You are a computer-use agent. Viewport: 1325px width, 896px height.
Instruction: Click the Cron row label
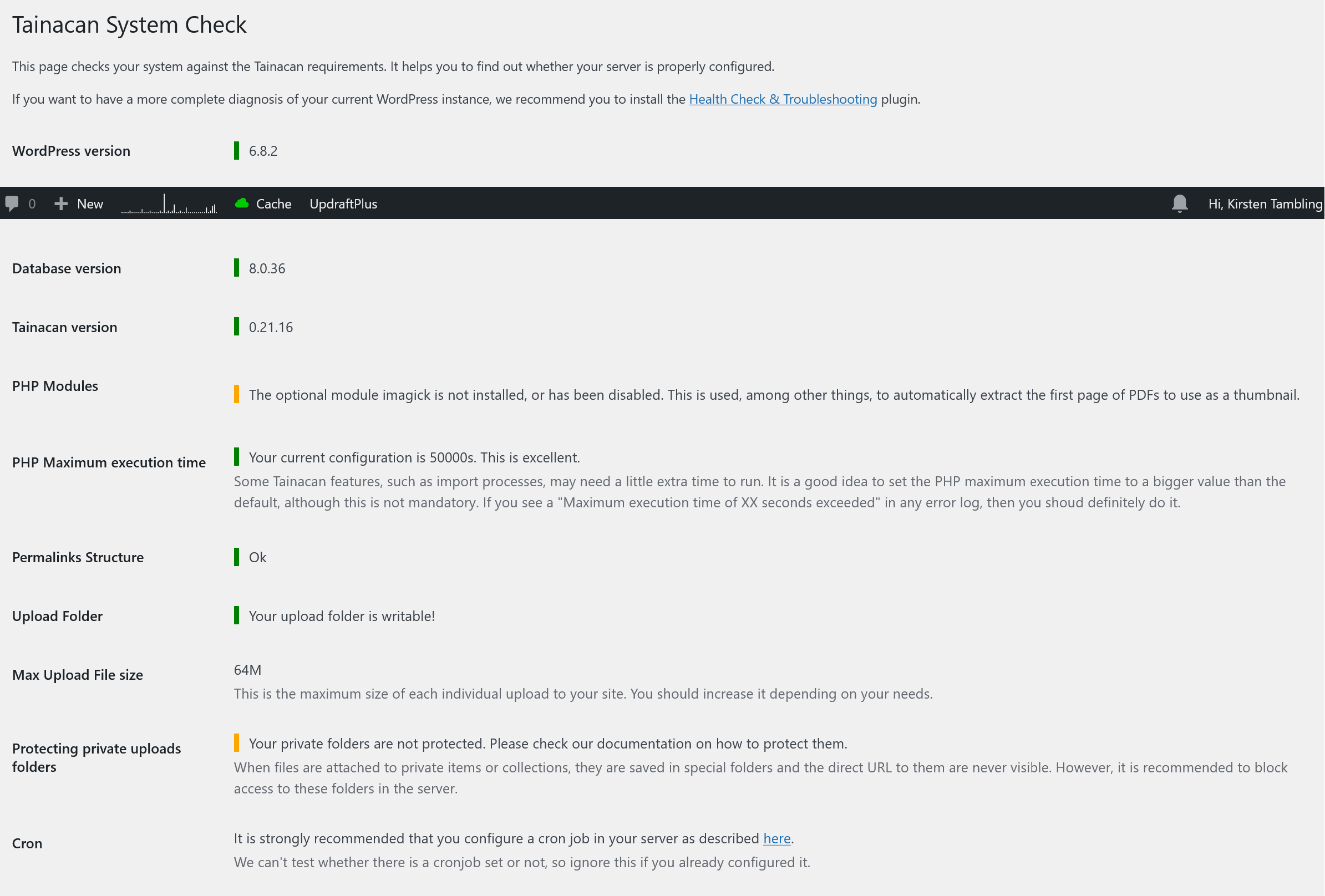click(x=27, y=843)
